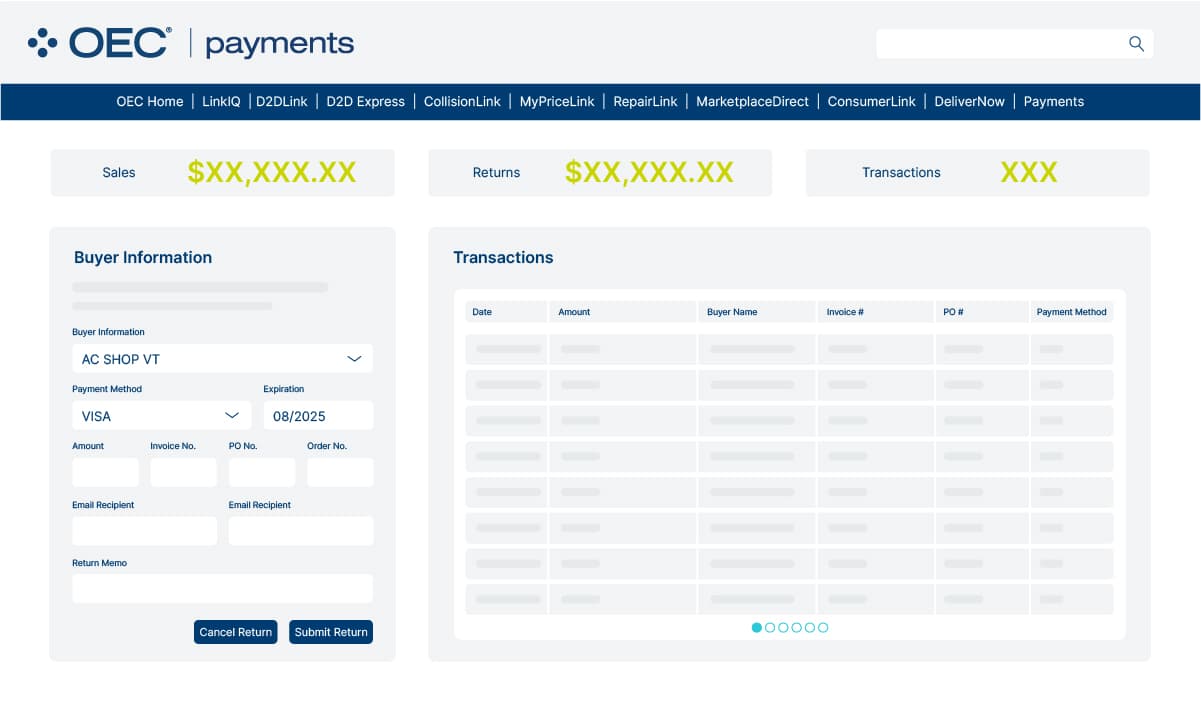
Task: Focus the top search field
Action: point(1014,43)
